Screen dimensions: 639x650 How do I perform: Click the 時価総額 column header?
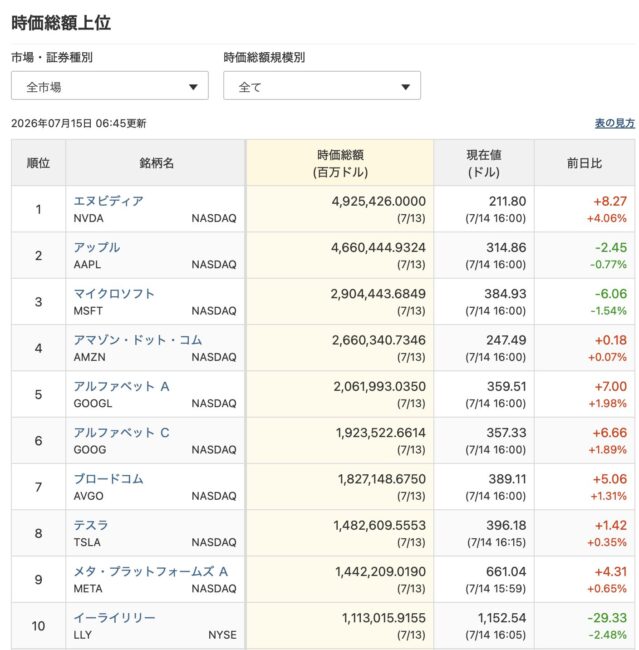340,163
